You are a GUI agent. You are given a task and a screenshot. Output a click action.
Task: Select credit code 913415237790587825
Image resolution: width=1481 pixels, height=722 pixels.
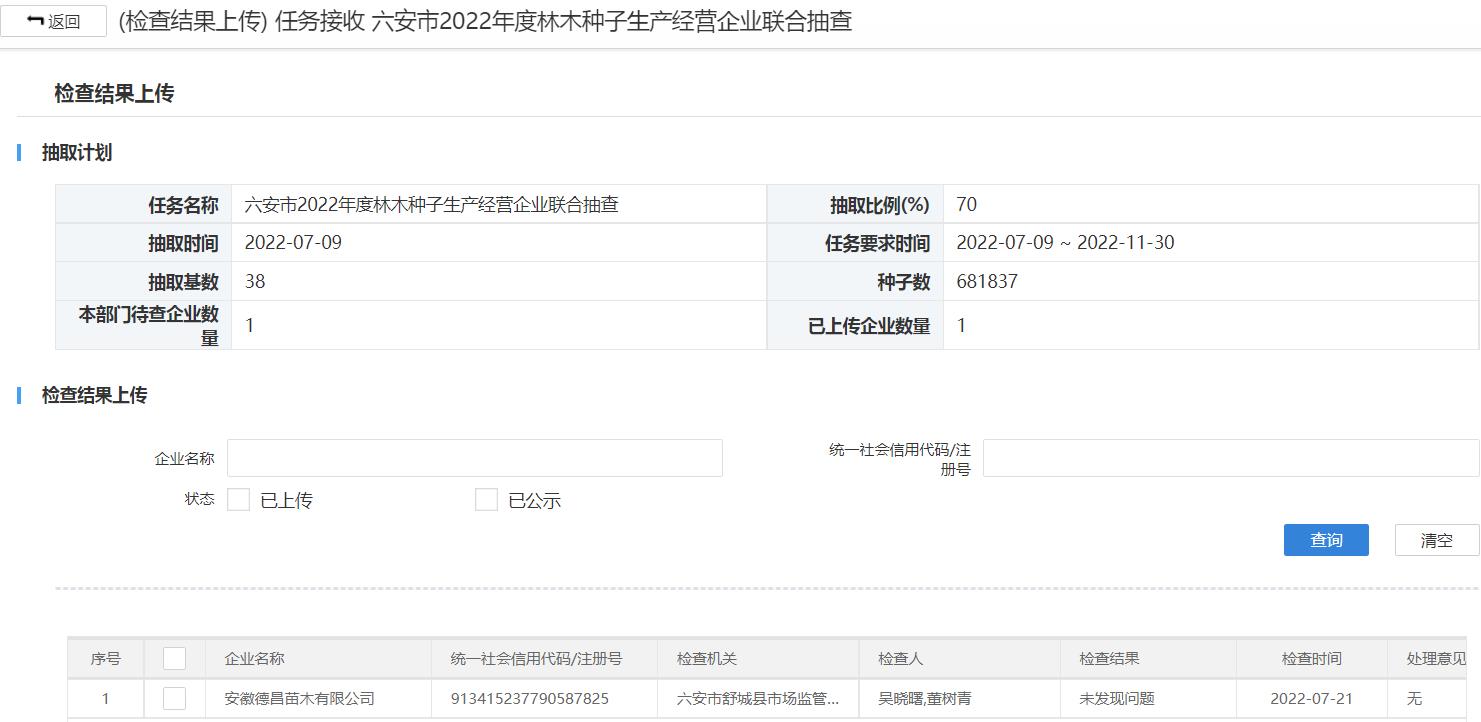click(530, 699)
